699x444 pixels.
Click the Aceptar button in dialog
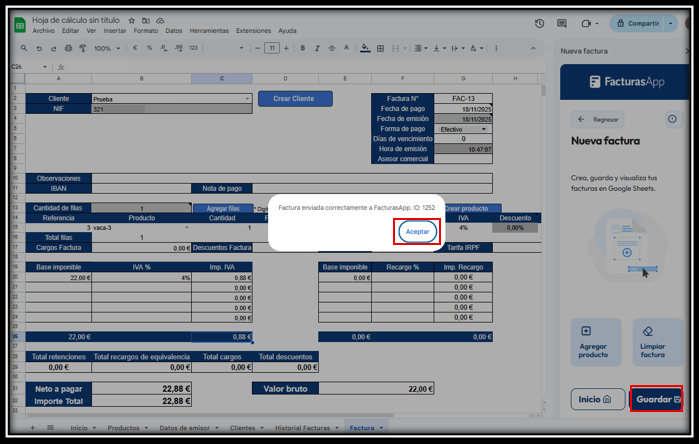(x=417, y=231)
